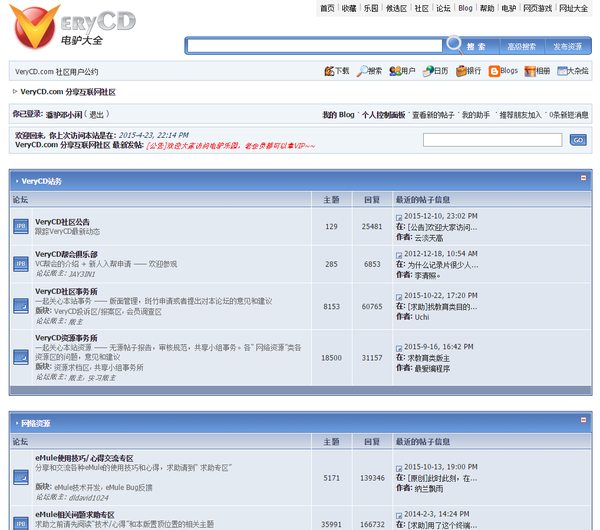Jump to last post icon dated 2015-9-16
Image resolution: width=600 pixels, height=530 pixels.
(x=399, y=348)
